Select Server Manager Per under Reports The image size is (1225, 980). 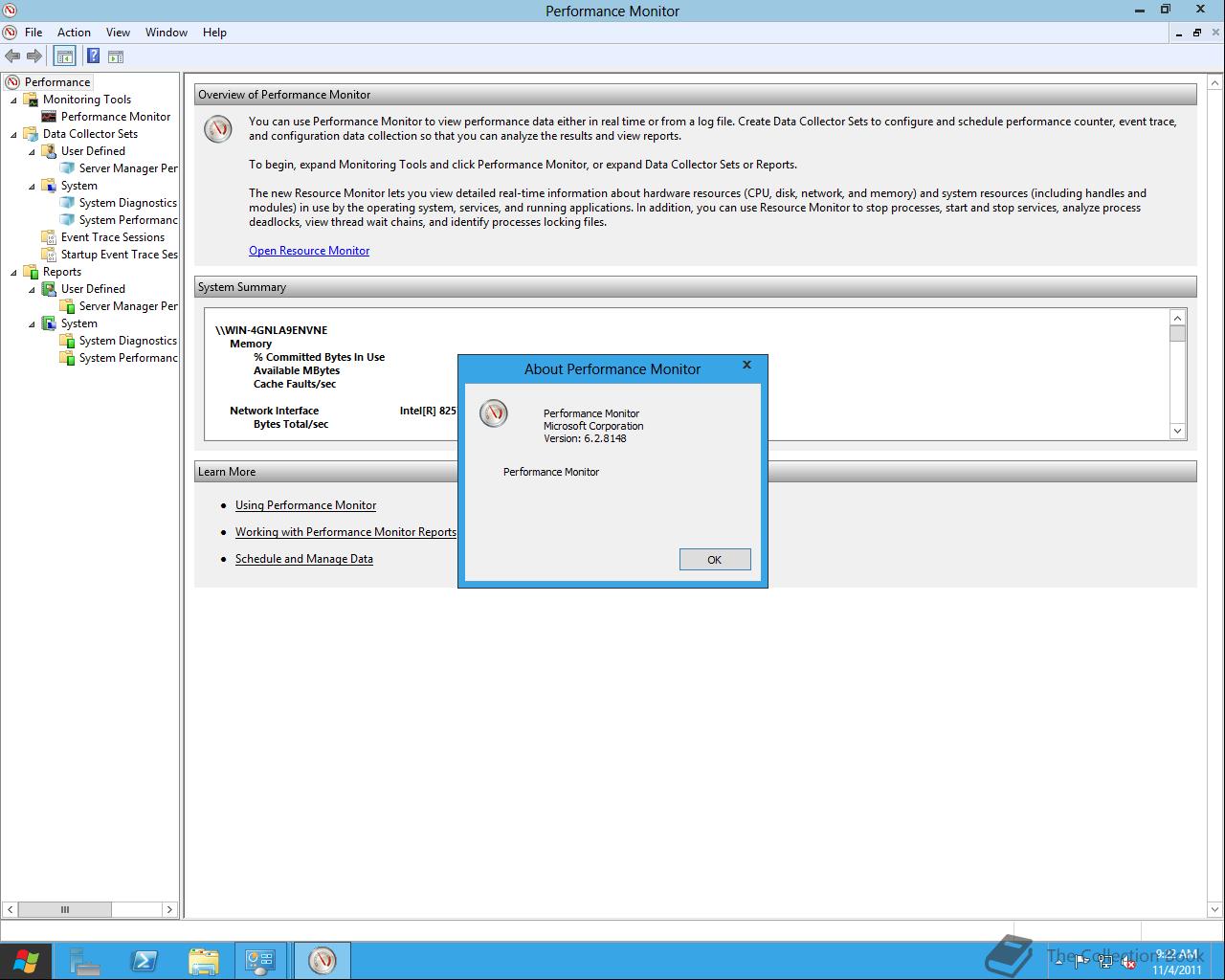click(128, 306)
